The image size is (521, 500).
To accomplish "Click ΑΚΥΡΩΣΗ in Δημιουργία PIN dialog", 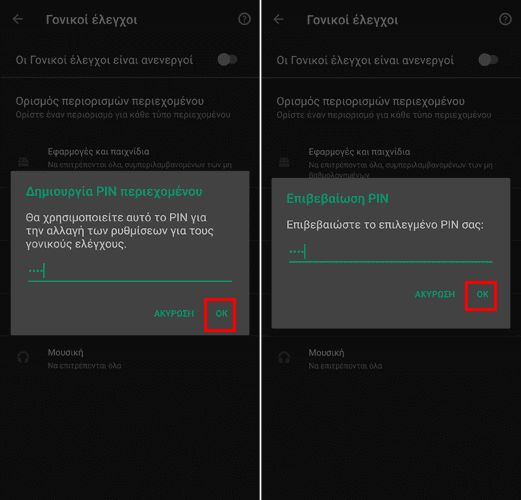I will click(x=174, y=314).
